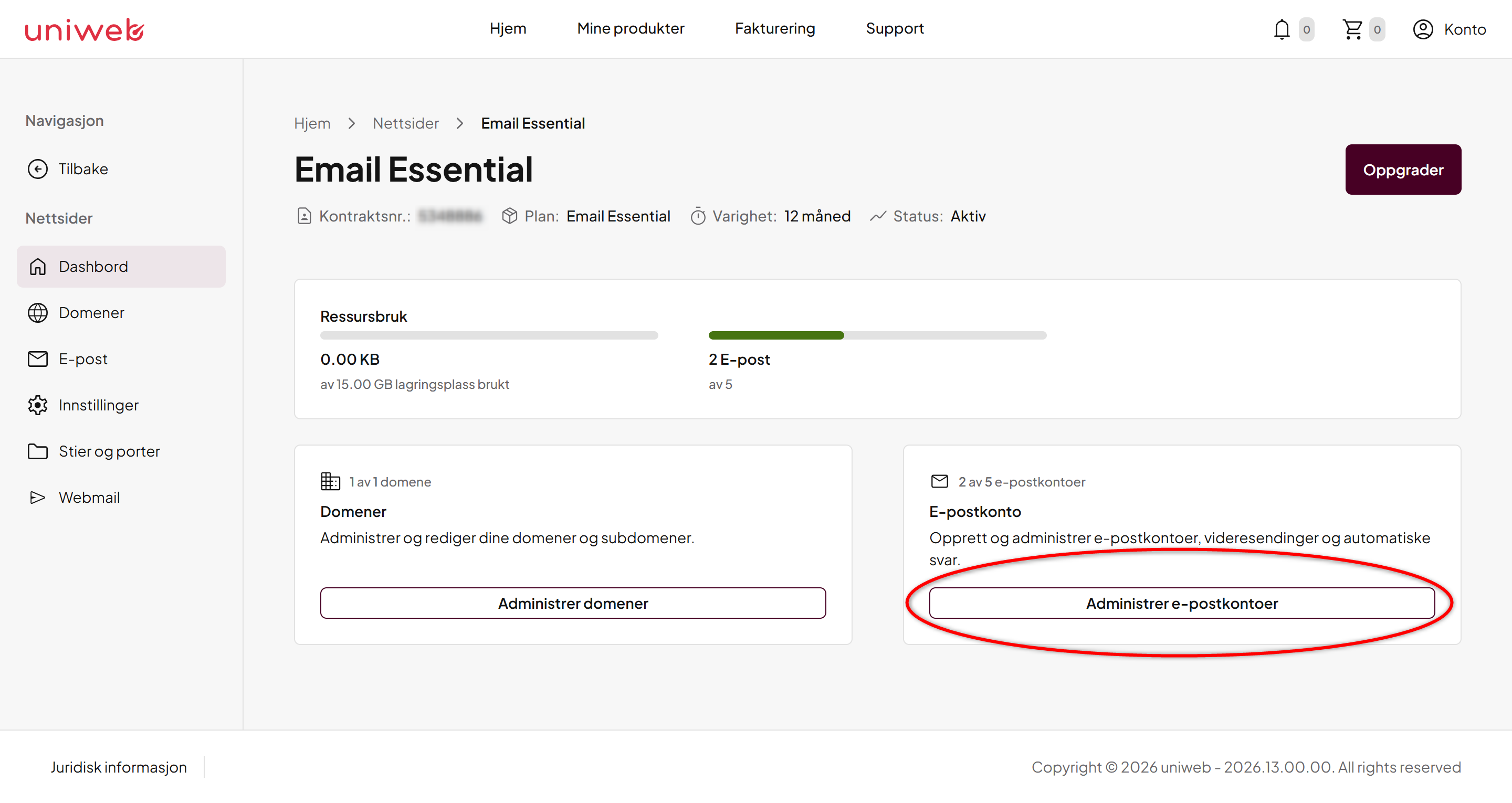This screenshot has width=1512, height=803.
Task: Click the uniweb logo
Action: [85, 30]
